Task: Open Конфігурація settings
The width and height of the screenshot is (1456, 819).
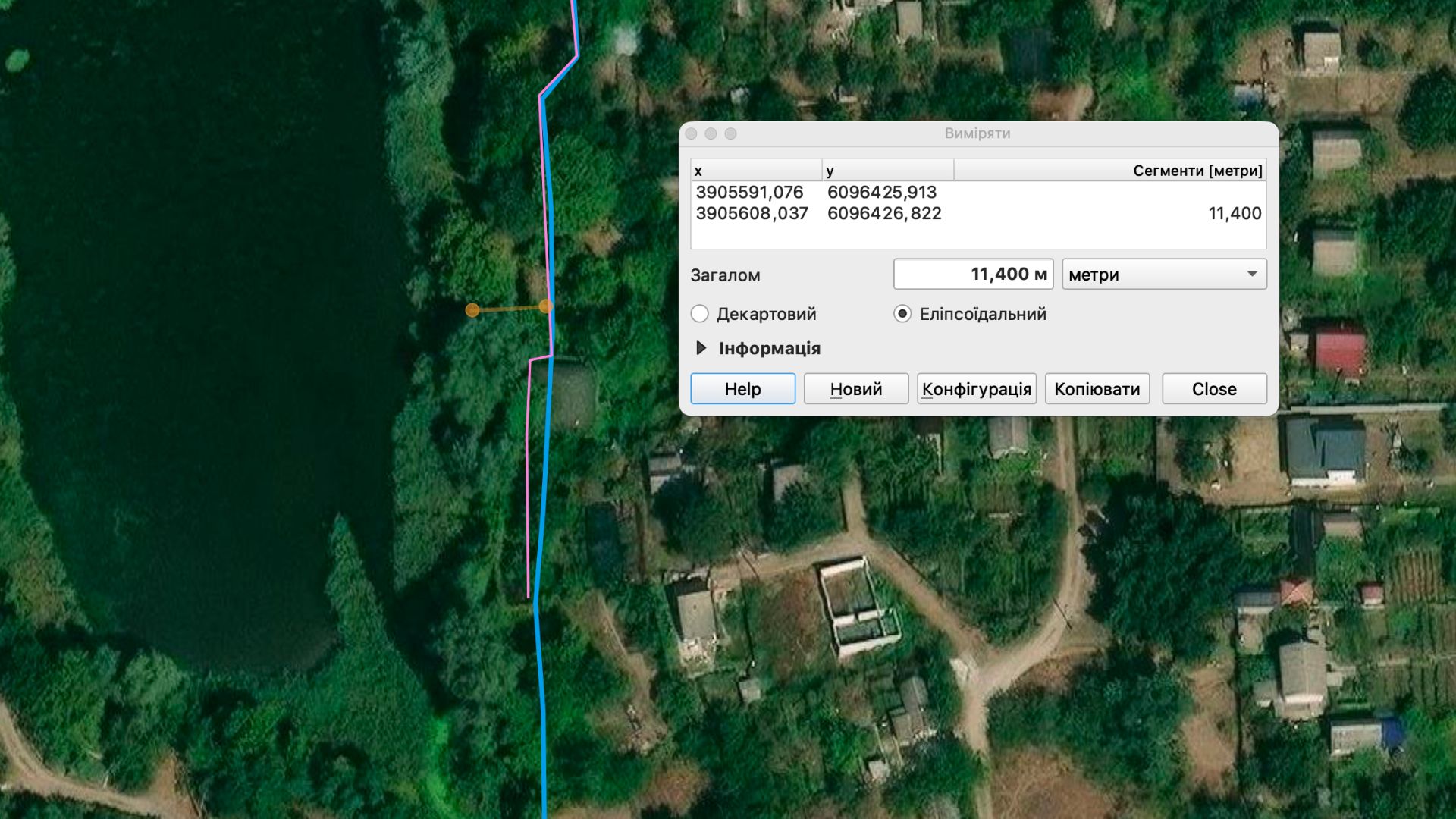Action: [x=977, y=389]
